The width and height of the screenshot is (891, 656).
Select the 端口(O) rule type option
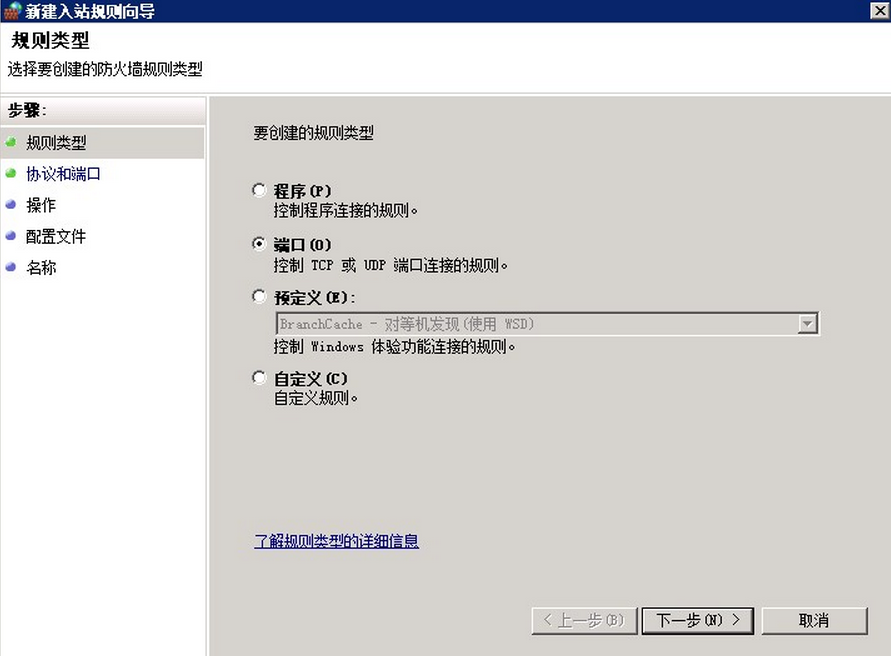(x=260, y=244)
